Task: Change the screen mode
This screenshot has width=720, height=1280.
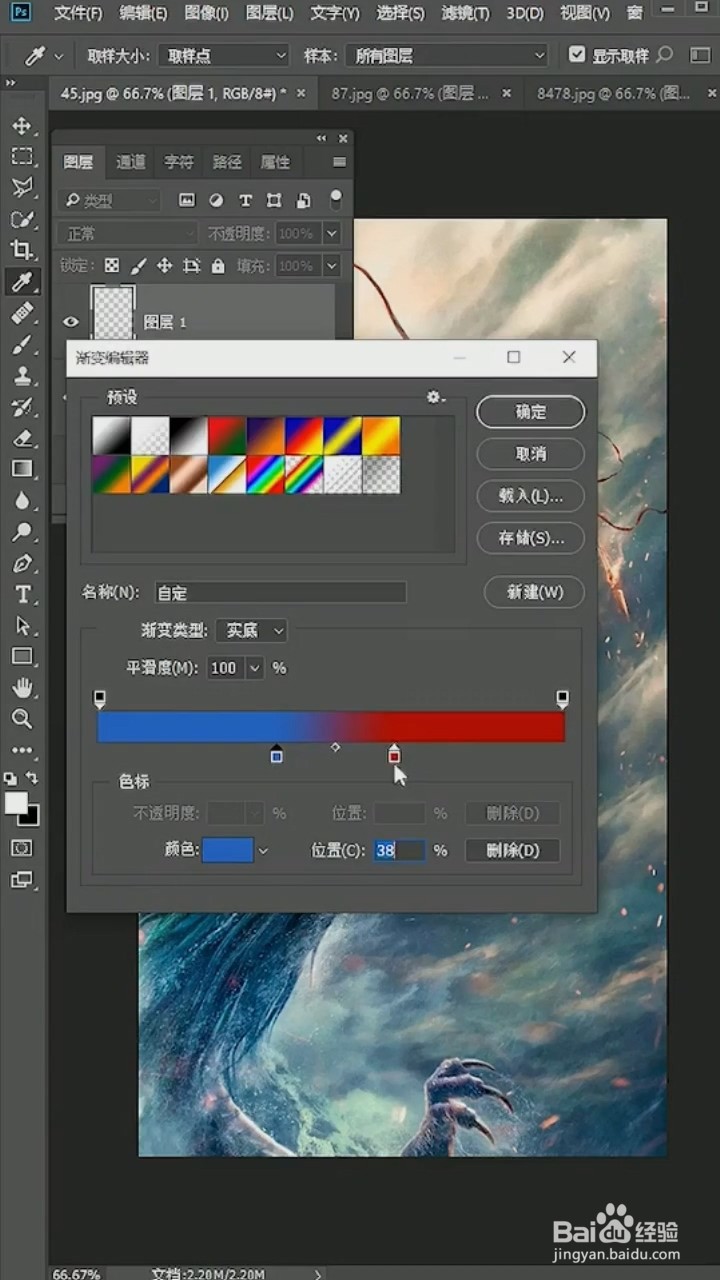Action: tap(22, 880)
